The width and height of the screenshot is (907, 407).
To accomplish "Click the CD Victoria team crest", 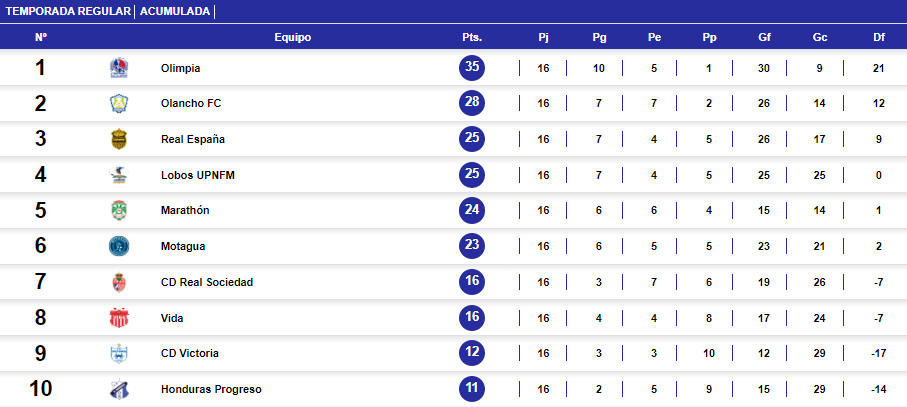I will [118, 354].
